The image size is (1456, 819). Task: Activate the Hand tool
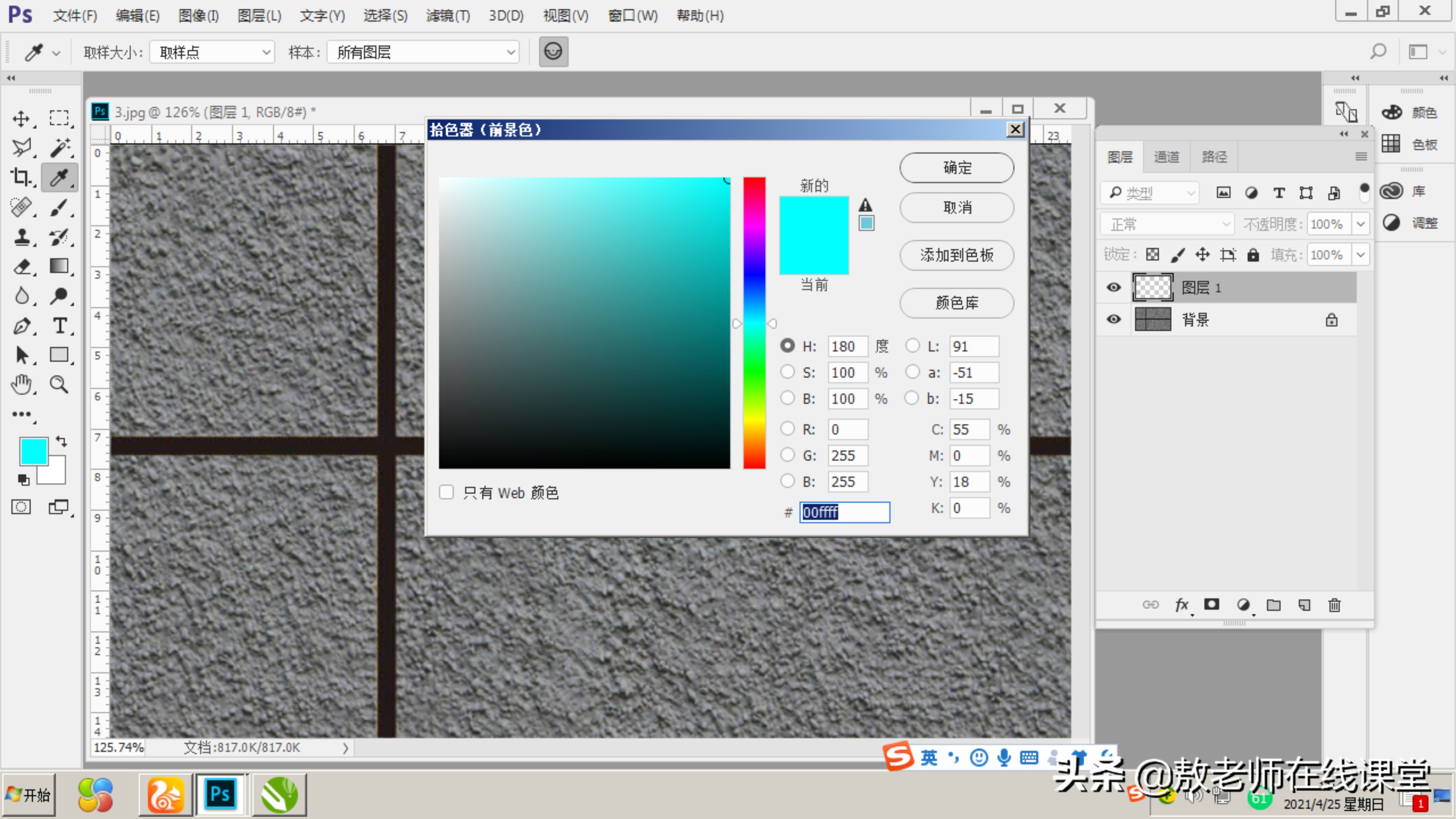(22, 385)
